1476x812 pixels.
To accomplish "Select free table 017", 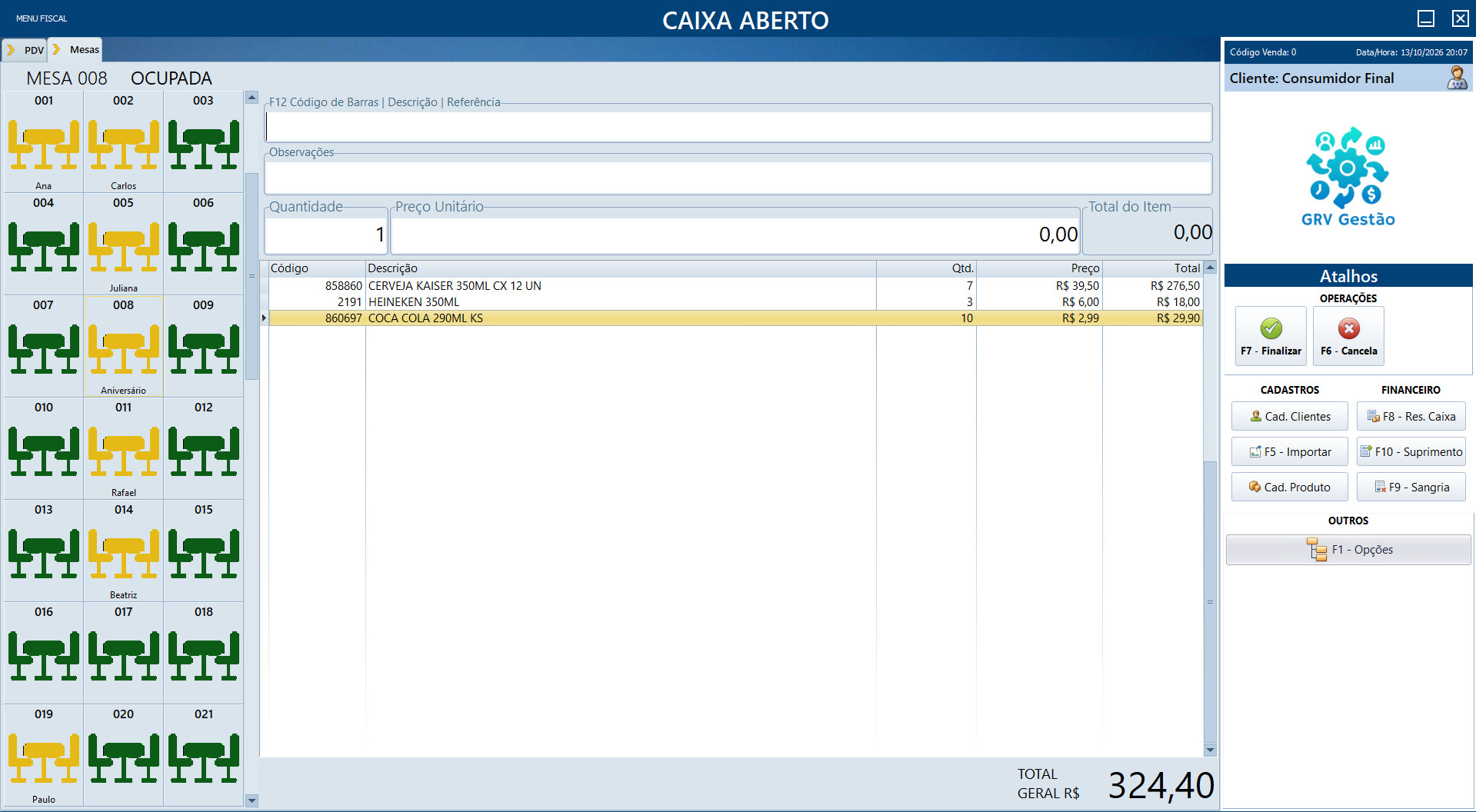I will coord(123,654).
